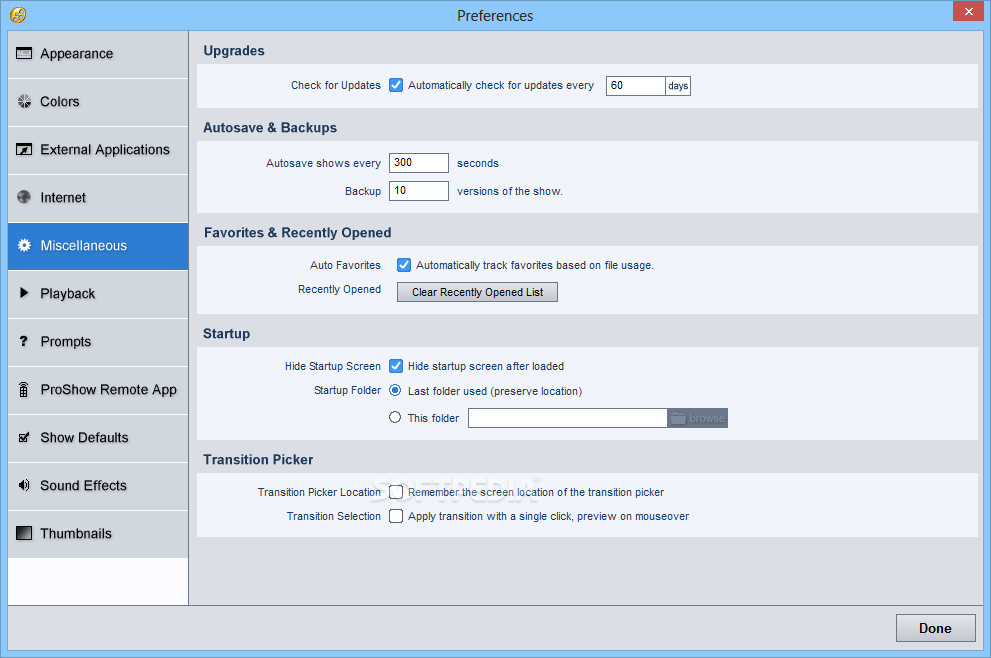Click the "Backup" label
The image size is (991, 658).
[x=363, y=192]
